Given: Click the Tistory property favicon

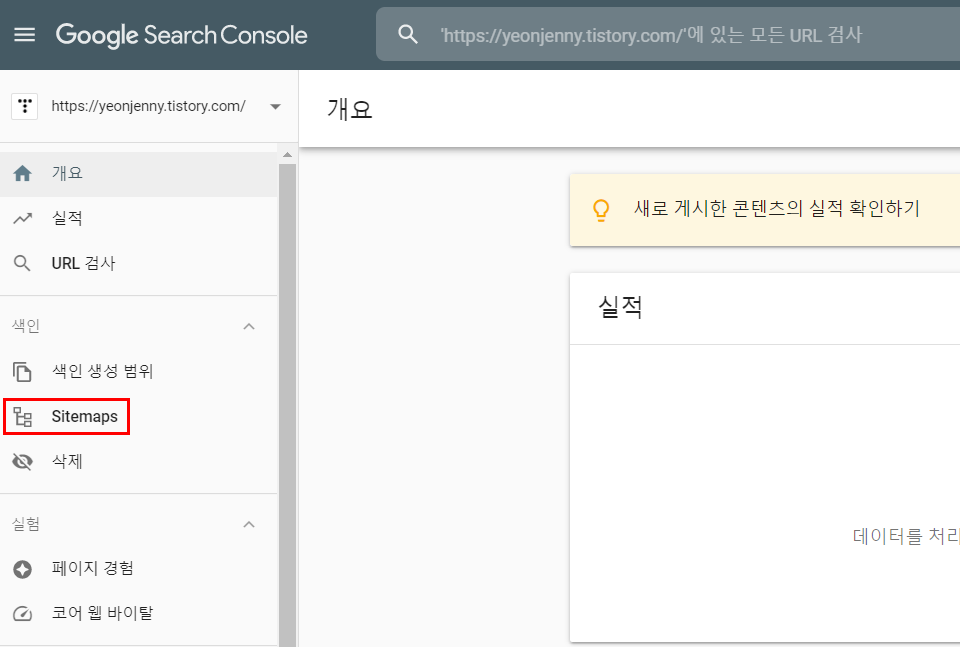Looking at the screenshot, I should pos(24,107).
